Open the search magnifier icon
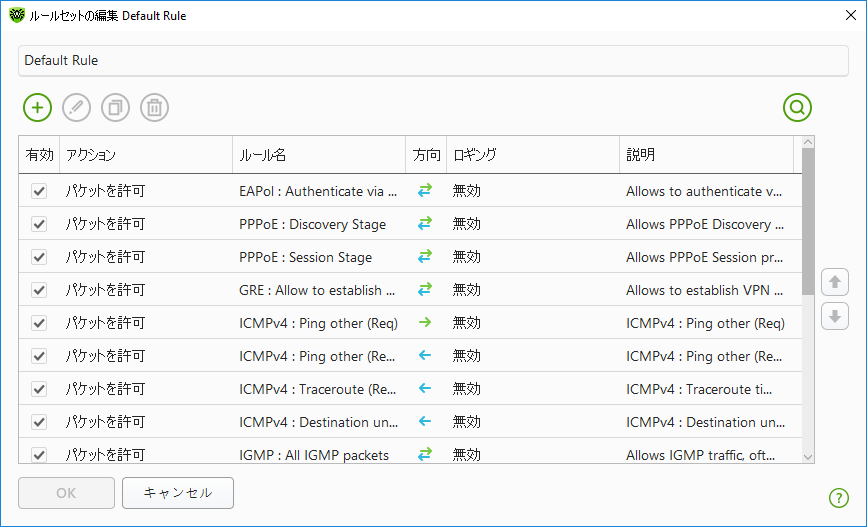Image resolution: width=867 pixels, height=527 pixels. (x=797, y=107)
